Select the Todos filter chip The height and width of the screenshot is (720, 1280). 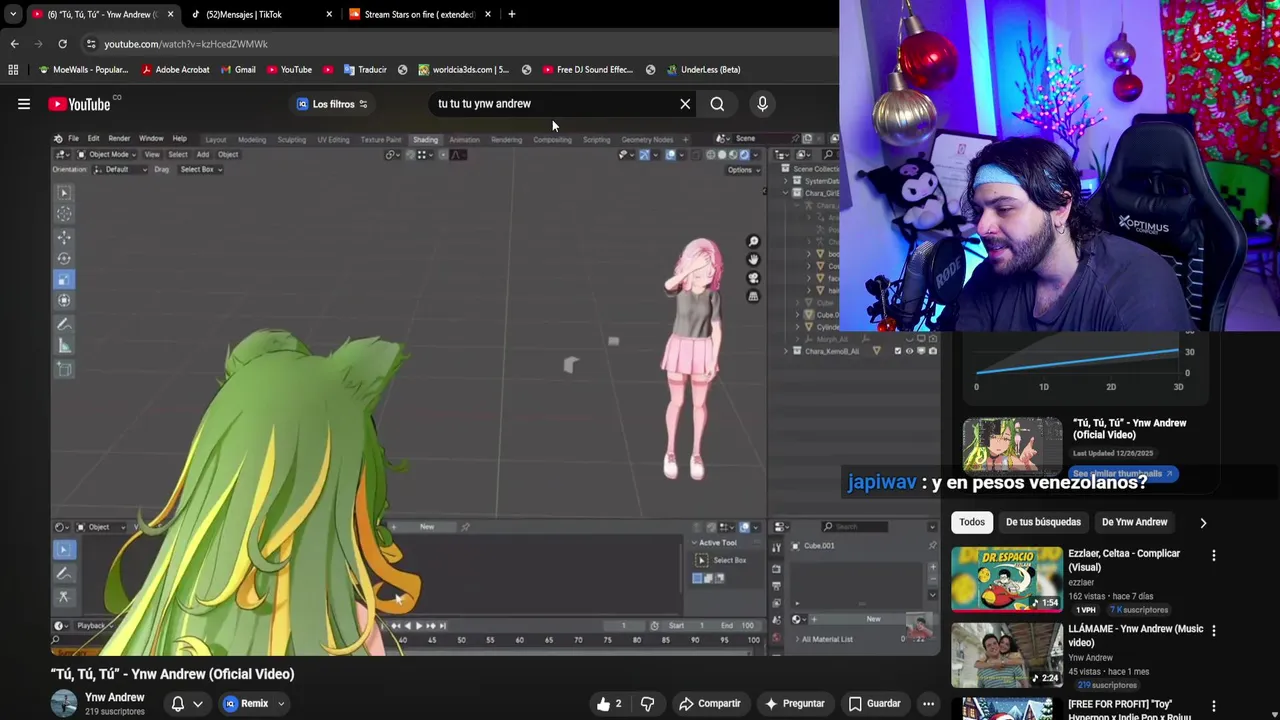tap(972, 522)
